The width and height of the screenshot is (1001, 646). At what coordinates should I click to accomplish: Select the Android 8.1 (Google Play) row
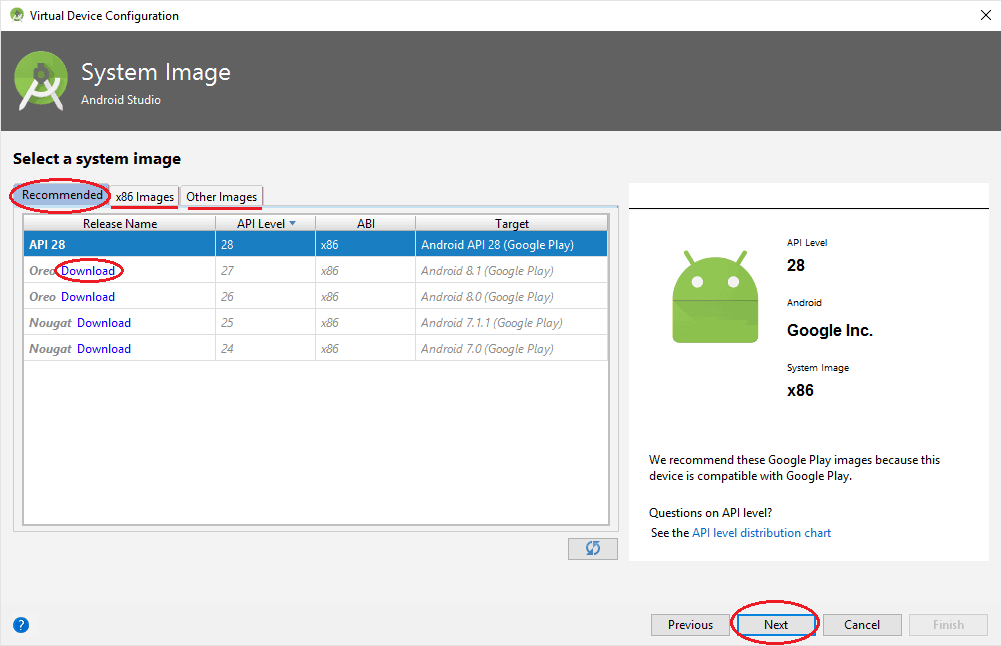(315, 271)
